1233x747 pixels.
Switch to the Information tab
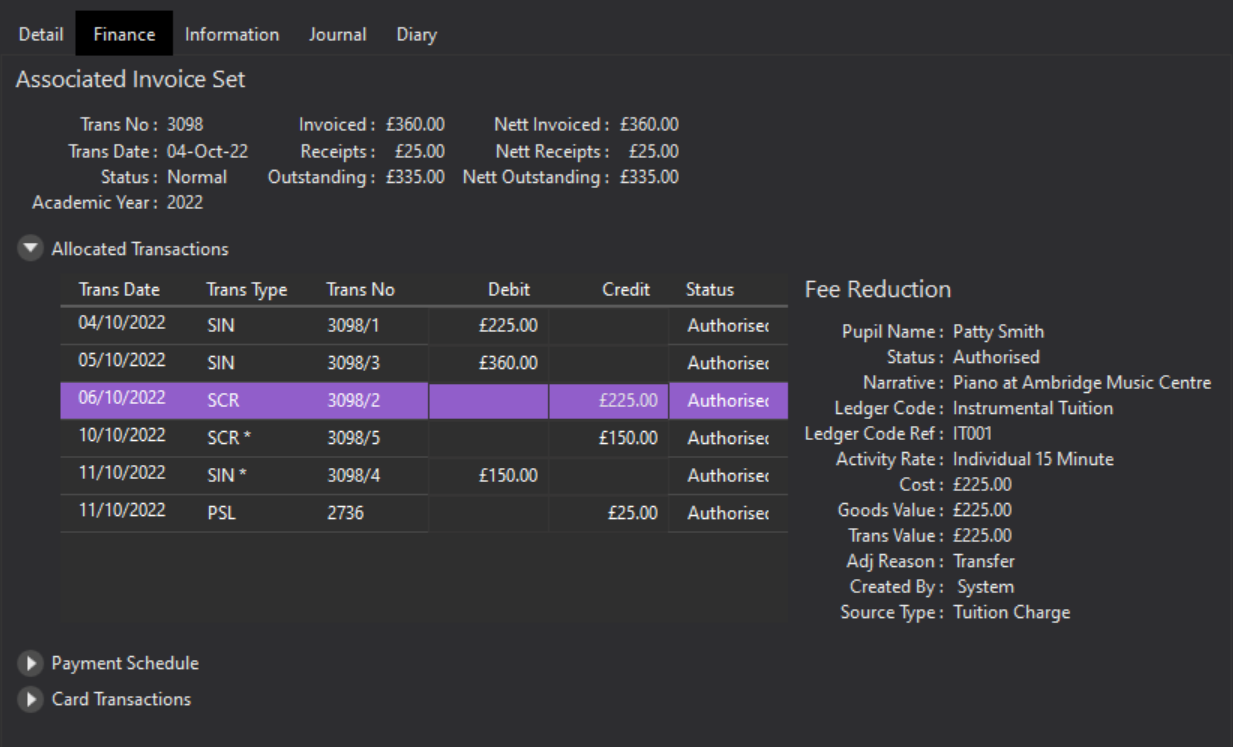[232, 34]
